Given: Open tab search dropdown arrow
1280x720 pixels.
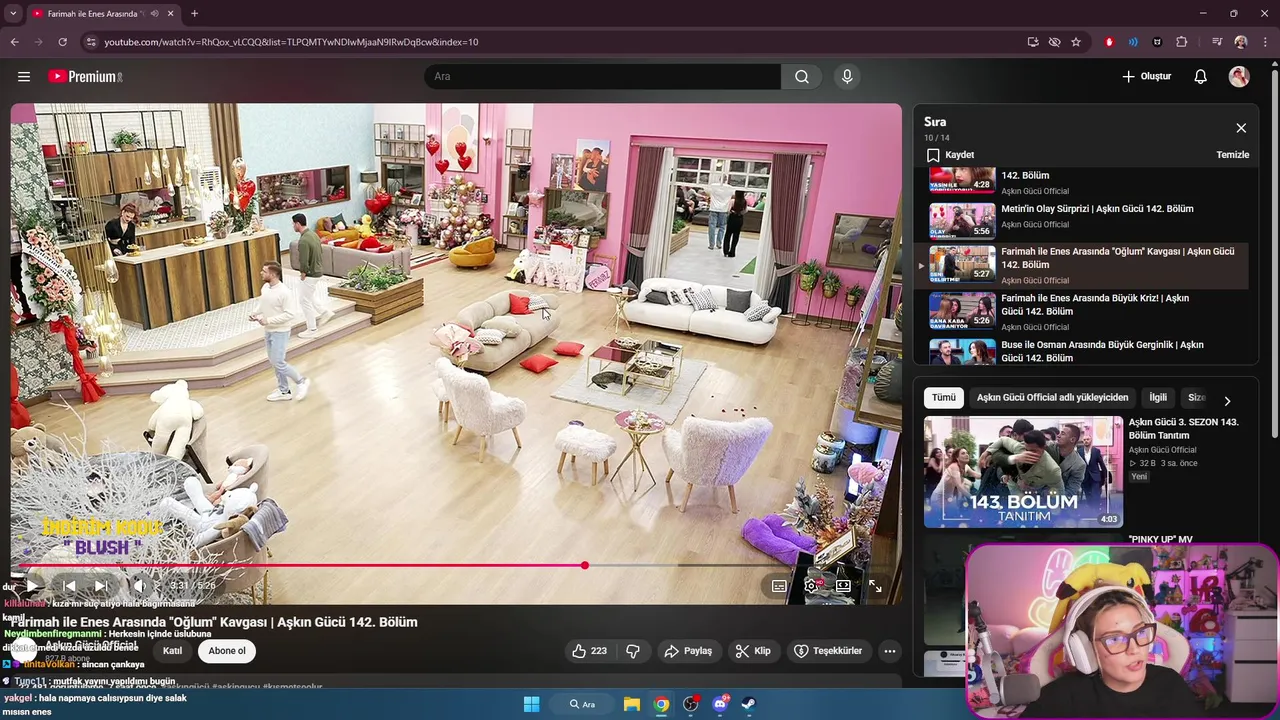Looking at the screenshot, I should (13, 14).
